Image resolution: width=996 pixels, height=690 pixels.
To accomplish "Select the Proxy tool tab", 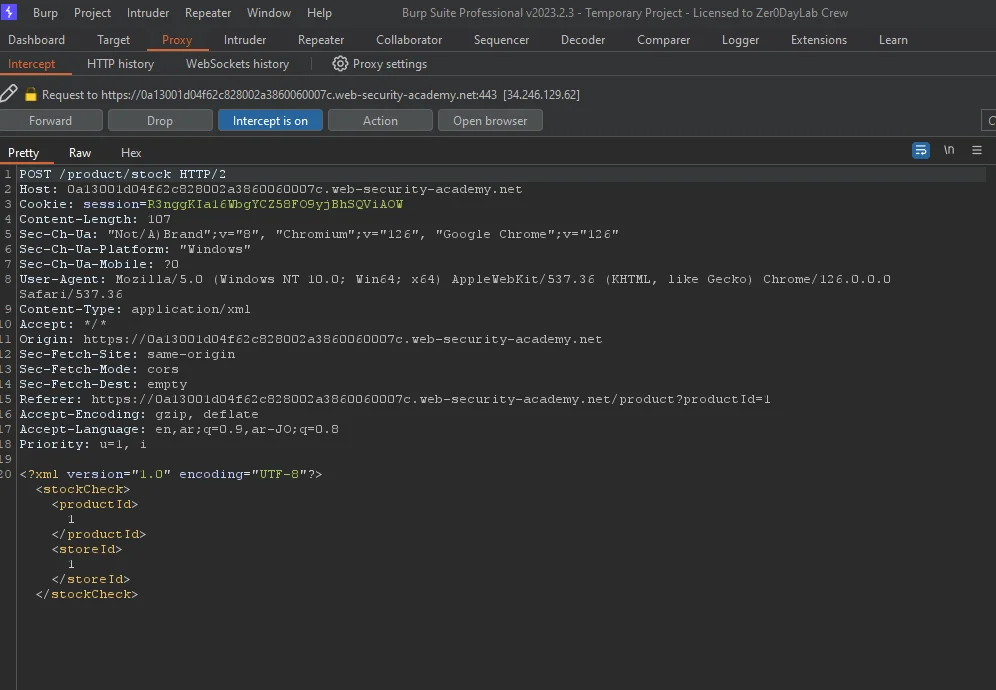I will [x=177, y=39].
